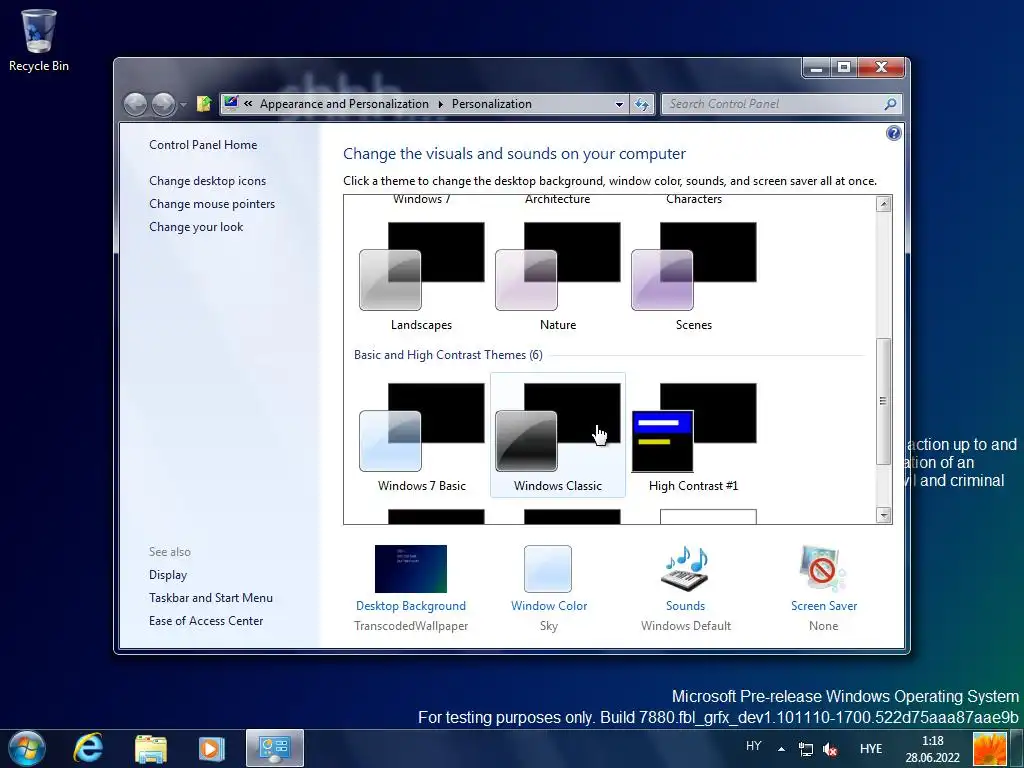Click the theme list scroll down arrow
Screen dimensions: 1024x768
point(884,515)
